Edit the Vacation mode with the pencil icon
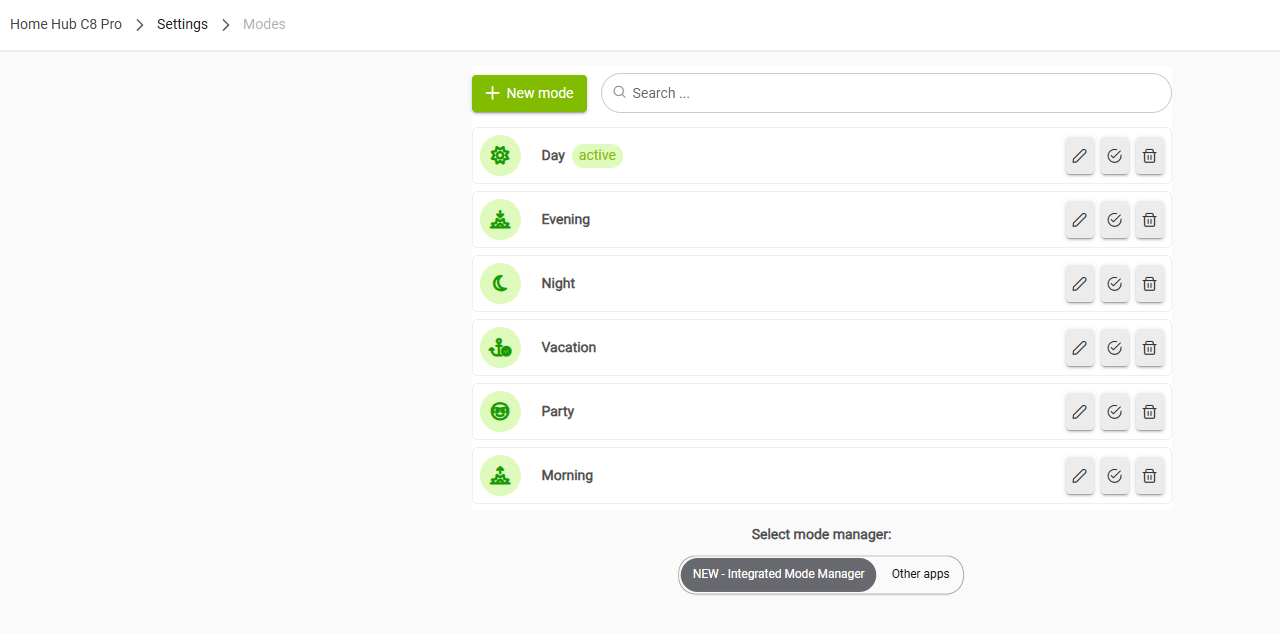Image resolution: width=1280 pixels, height=634 pixels. 1080,348
